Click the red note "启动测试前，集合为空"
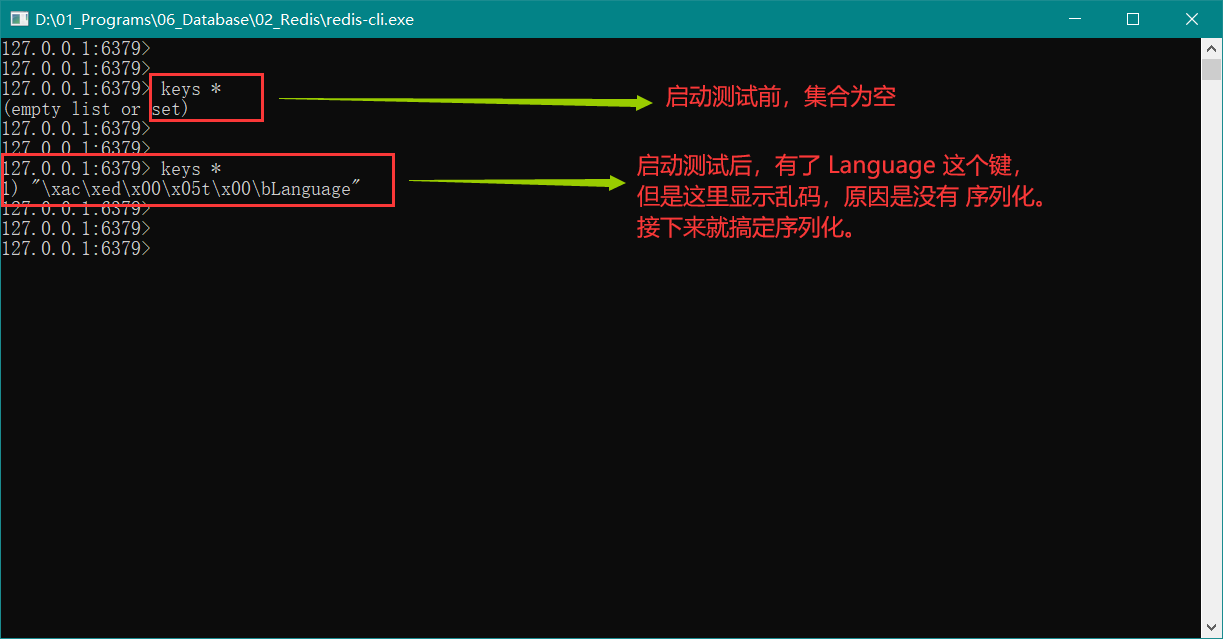 [x=780, y=97]
